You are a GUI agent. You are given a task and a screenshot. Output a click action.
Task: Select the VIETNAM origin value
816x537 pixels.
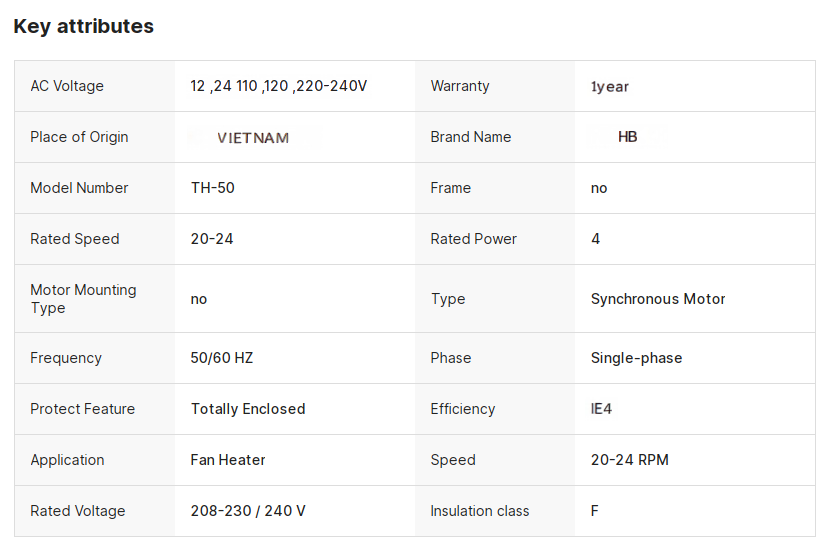[253, 138]
